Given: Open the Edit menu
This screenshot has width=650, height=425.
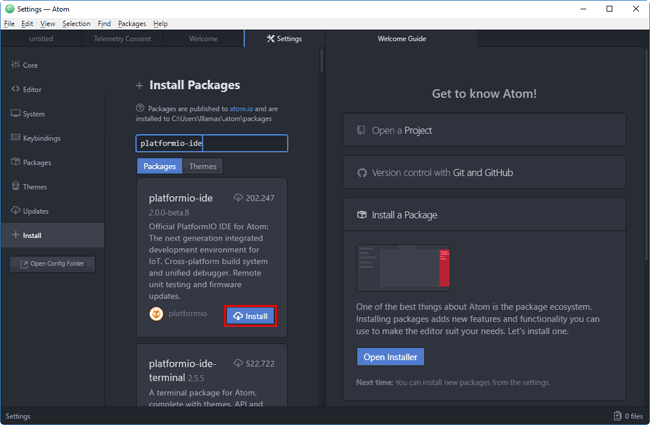Looking at the screenshot, I should (27, 24).
